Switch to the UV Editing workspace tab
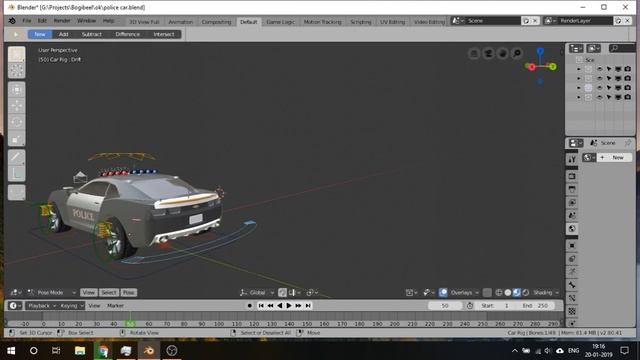This screenshot has height=360, width=640. pyautogui.click(x=392, y=22)
